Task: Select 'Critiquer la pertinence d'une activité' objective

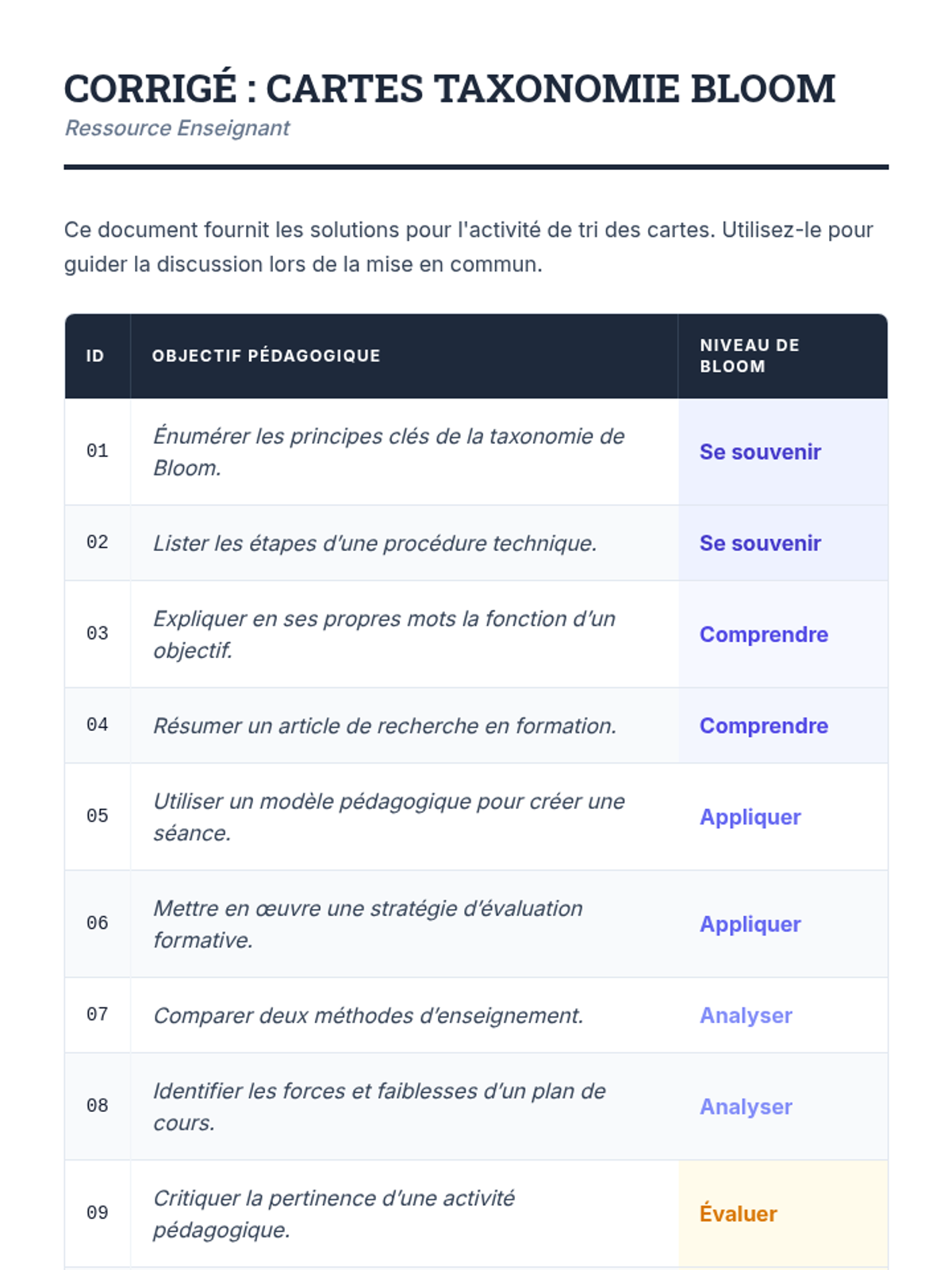Action: pyautogui.click(x=334, y=1214)
